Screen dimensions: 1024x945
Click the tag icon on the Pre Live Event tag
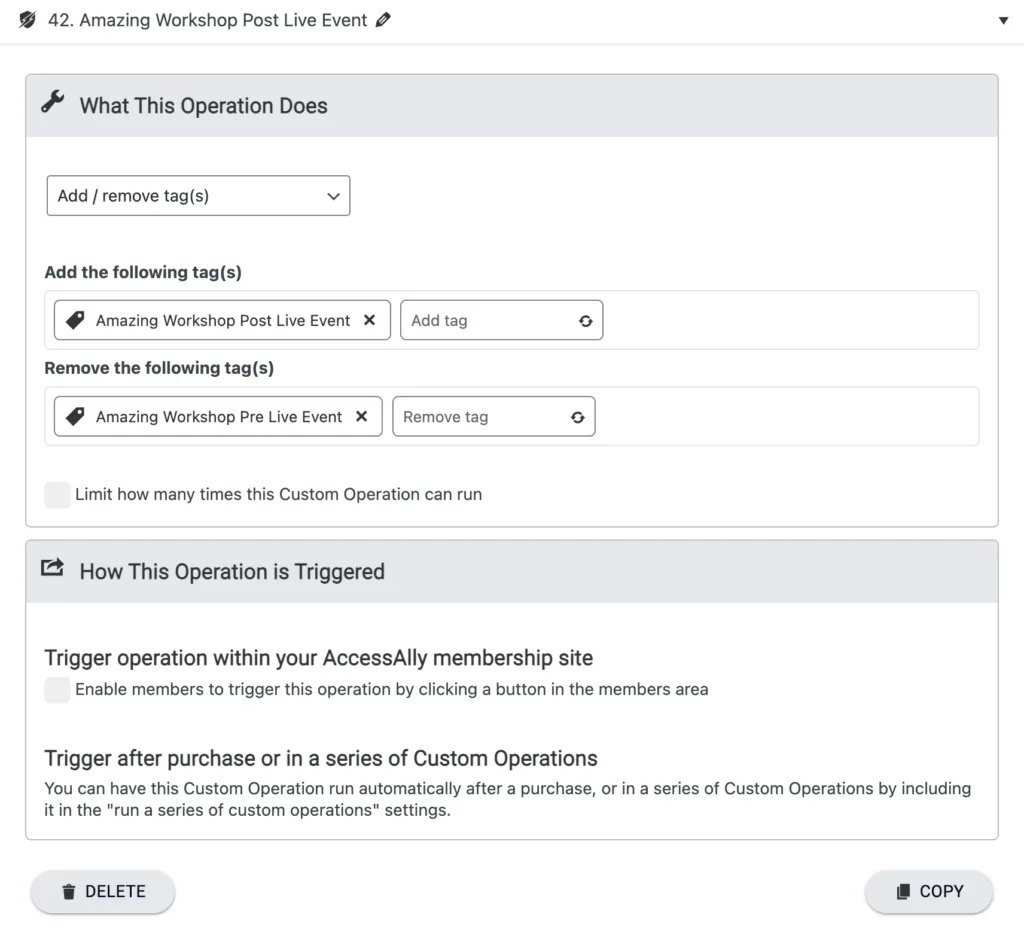pyautogui.click(x=75, y=417)
